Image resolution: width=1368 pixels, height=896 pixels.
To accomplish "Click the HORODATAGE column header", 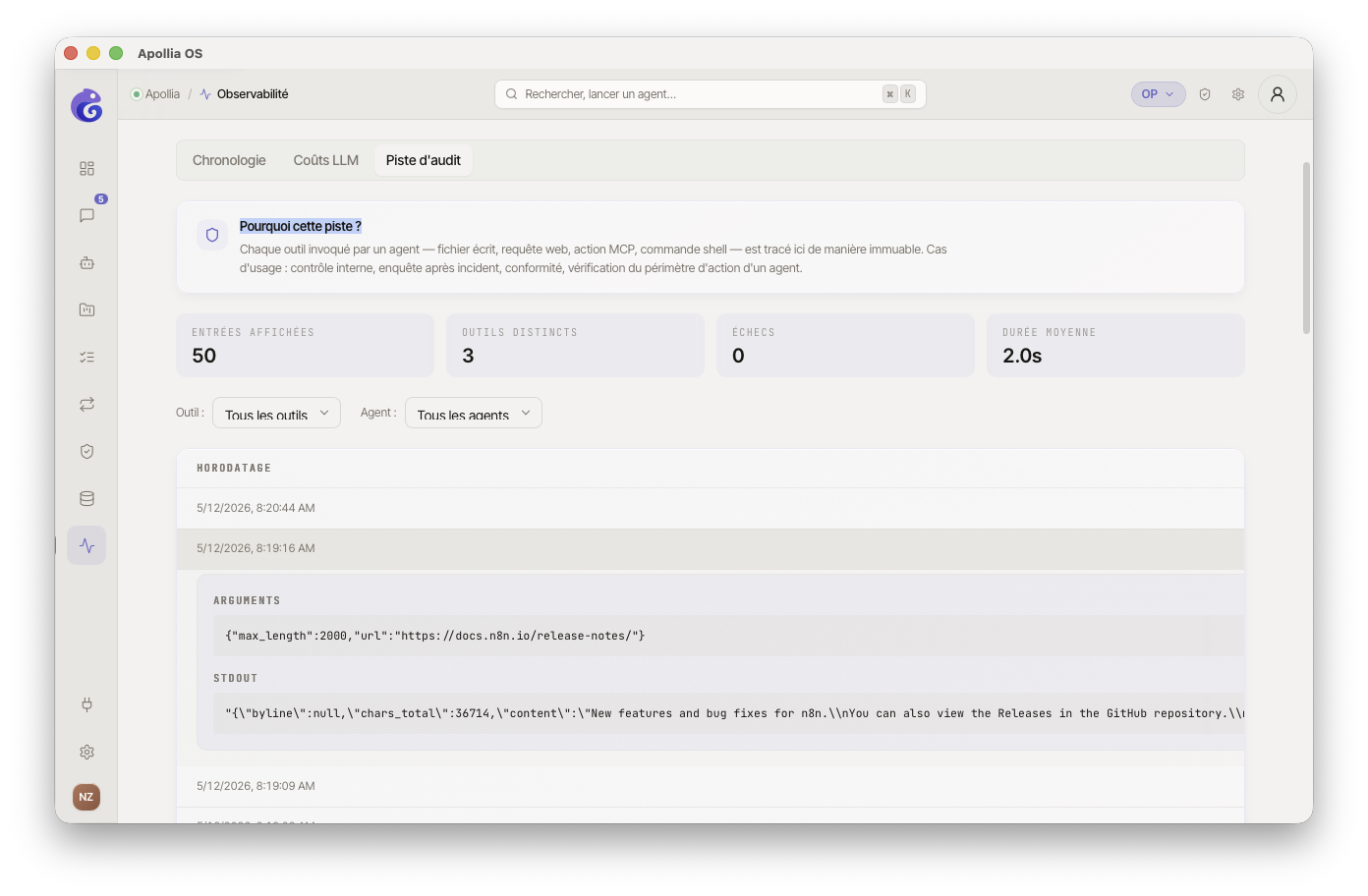I will tap(234, 469).
